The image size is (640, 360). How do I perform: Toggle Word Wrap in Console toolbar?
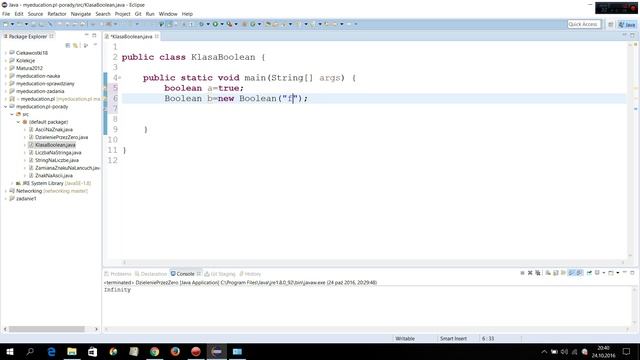click(563, 273)
